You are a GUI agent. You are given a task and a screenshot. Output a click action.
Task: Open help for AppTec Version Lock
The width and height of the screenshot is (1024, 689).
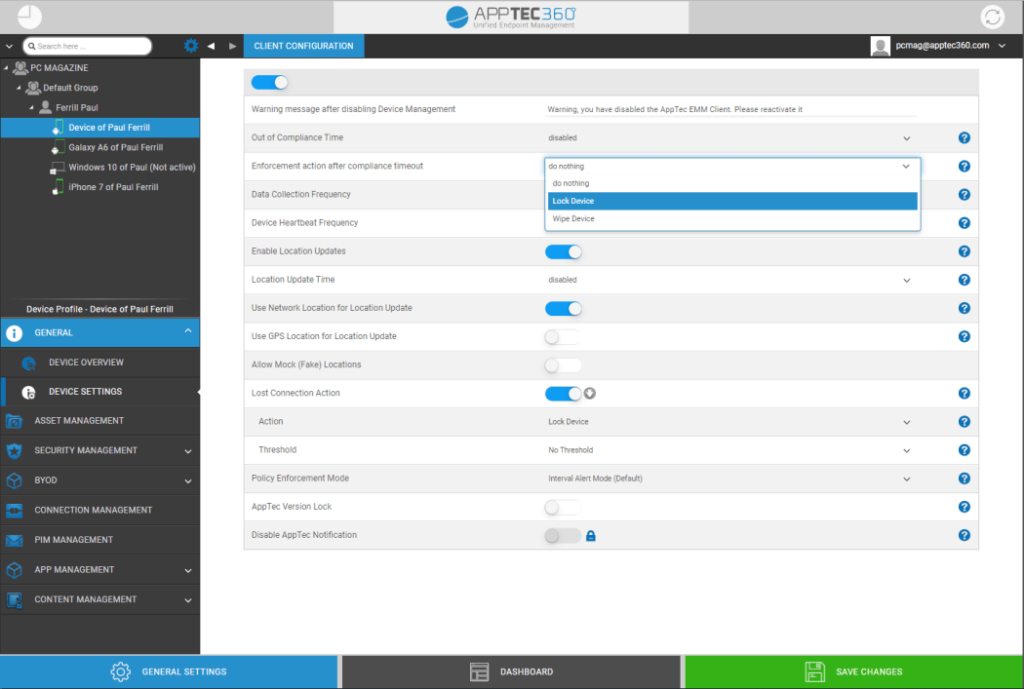click(x=964, y=507)
